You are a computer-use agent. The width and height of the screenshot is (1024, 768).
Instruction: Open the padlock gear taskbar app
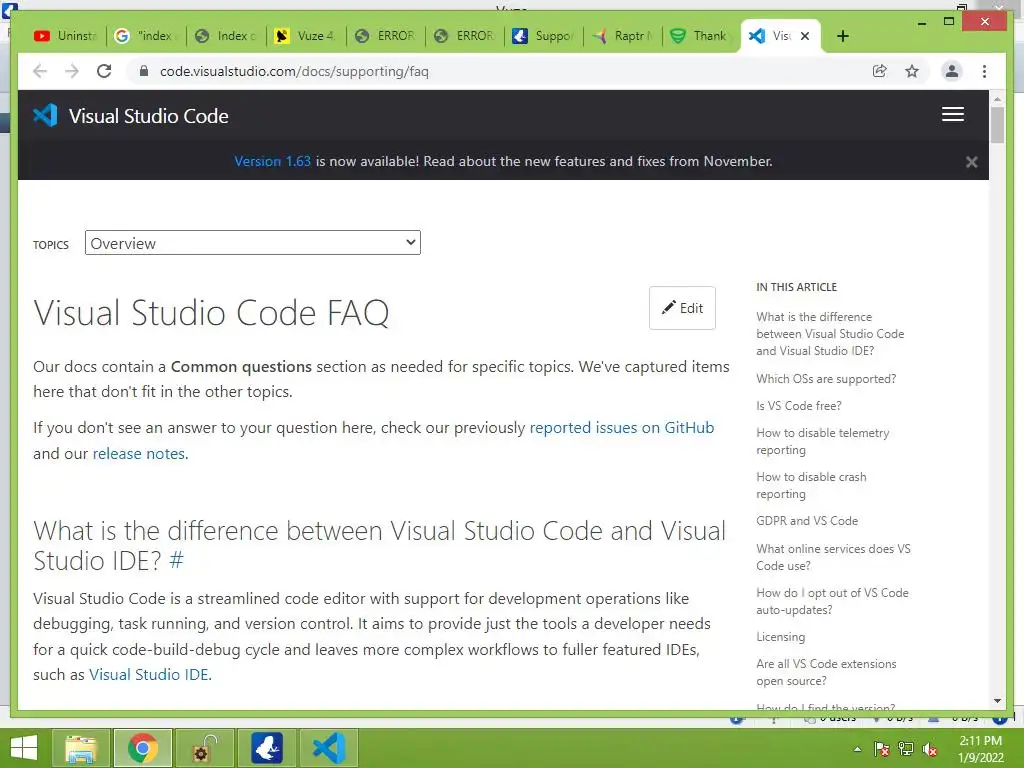(204, 748)
